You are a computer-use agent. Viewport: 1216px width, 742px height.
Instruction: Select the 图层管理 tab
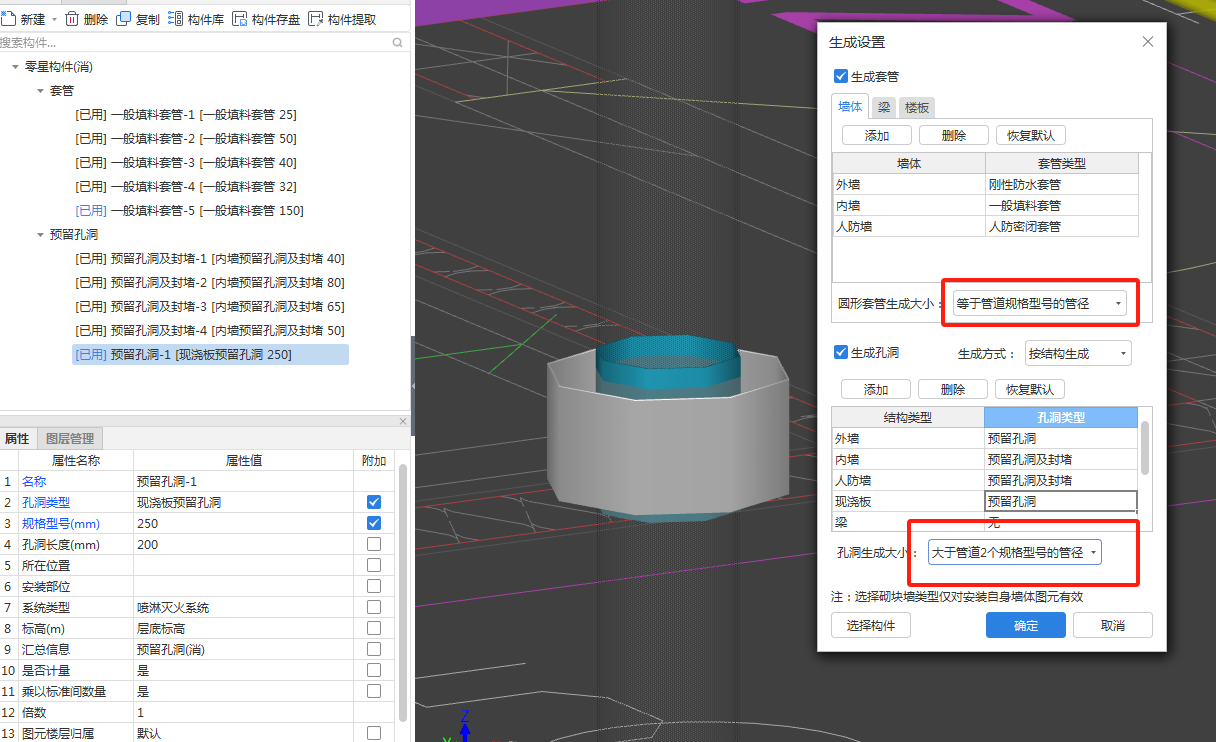[x=70, y=438]
